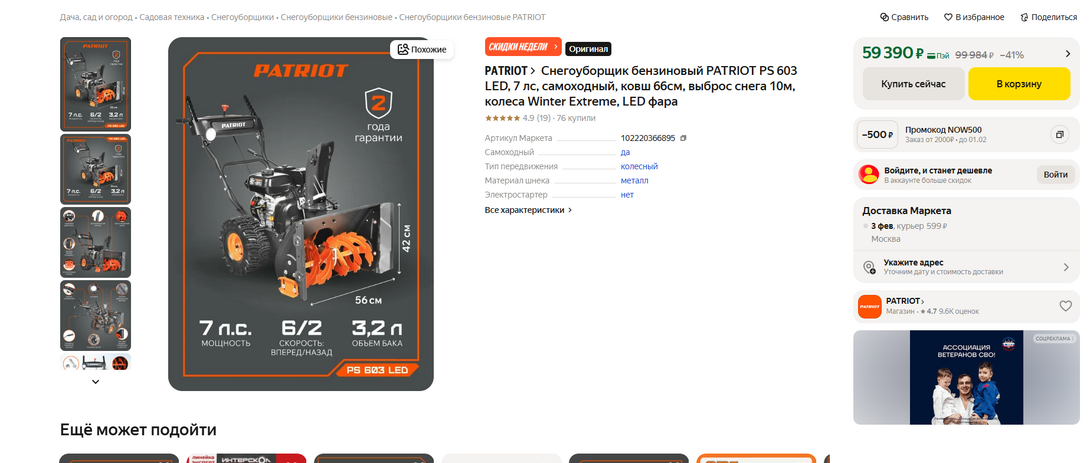Expand price details chevron next to discount

tap(1068, 54)
